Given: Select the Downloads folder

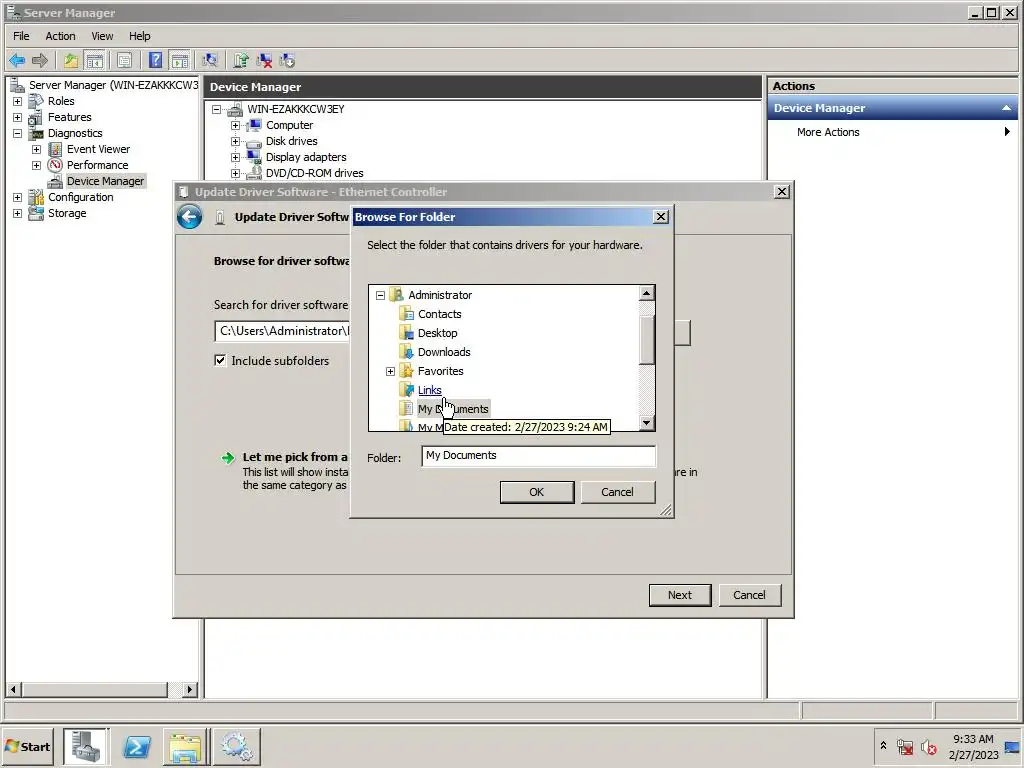Looking at the screenshot, I should tap(444, 352).
